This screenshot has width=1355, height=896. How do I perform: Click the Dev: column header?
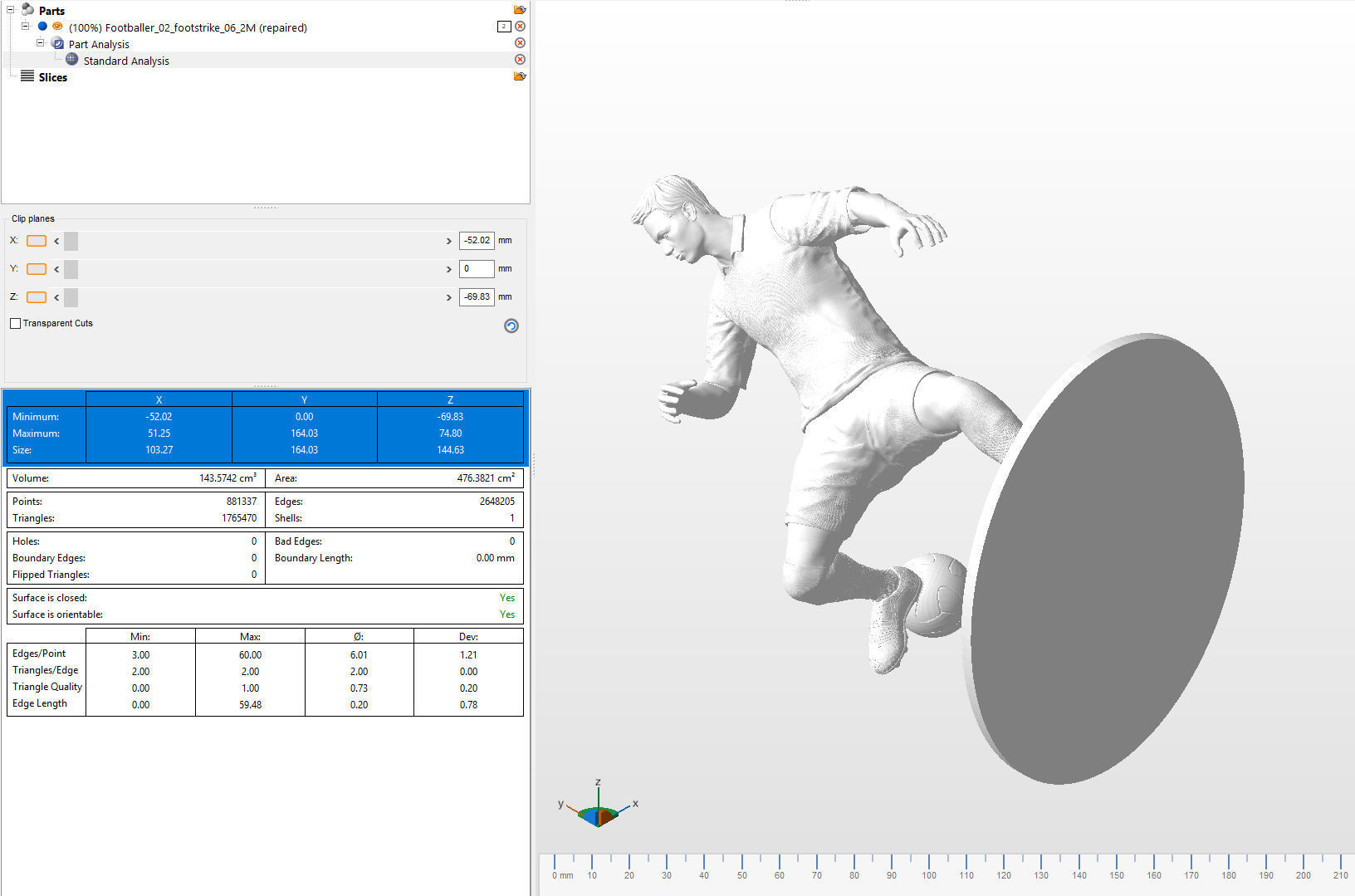(x=468, y=637)
